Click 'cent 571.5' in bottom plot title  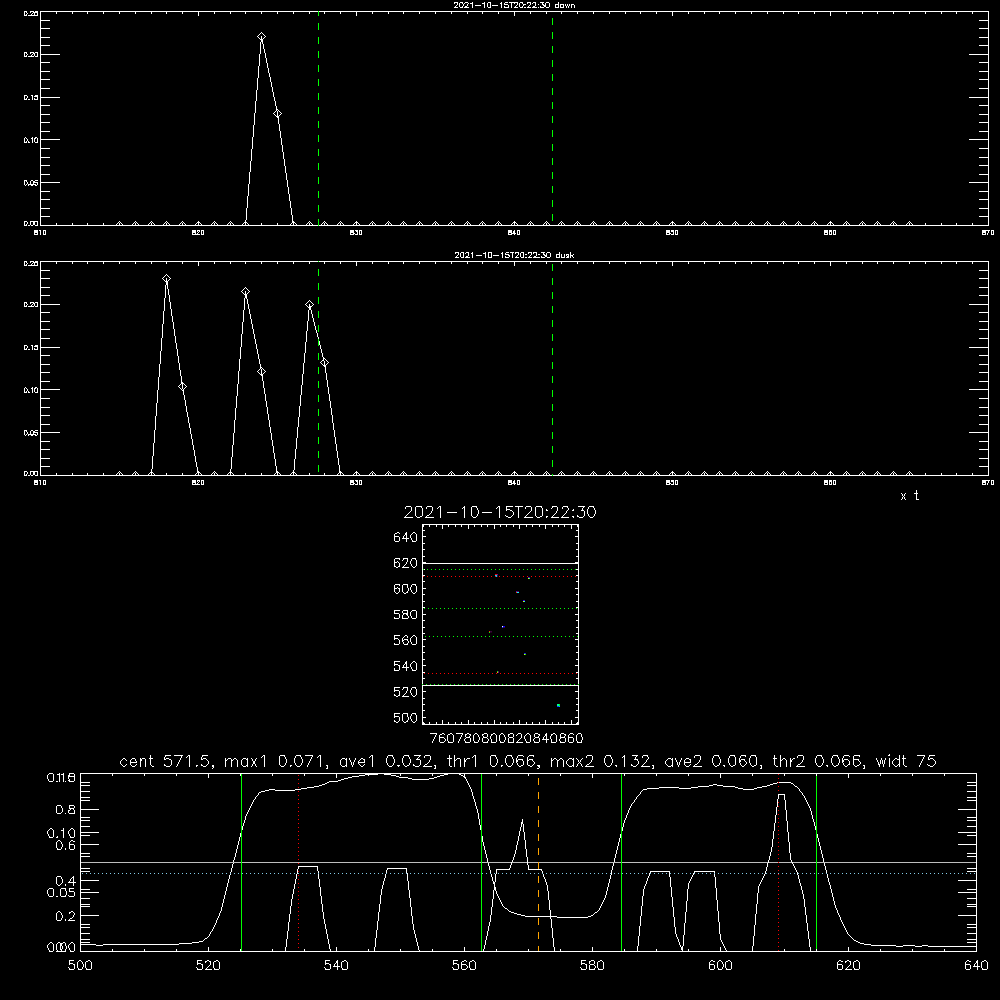(168, 761)
